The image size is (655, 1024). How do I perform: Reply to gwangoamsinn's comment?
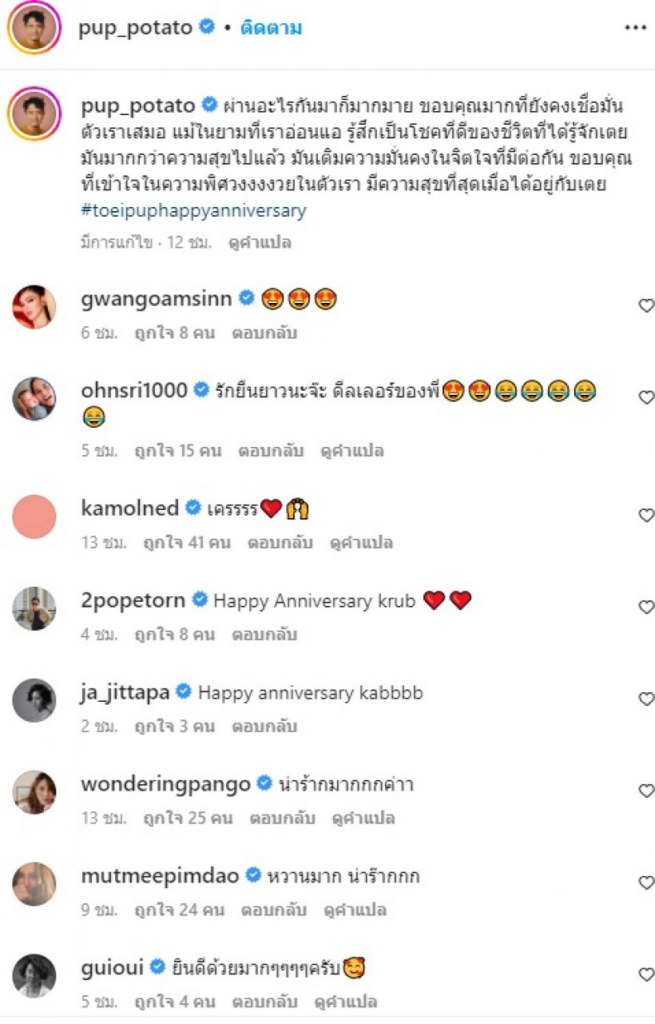coord(264,332)
